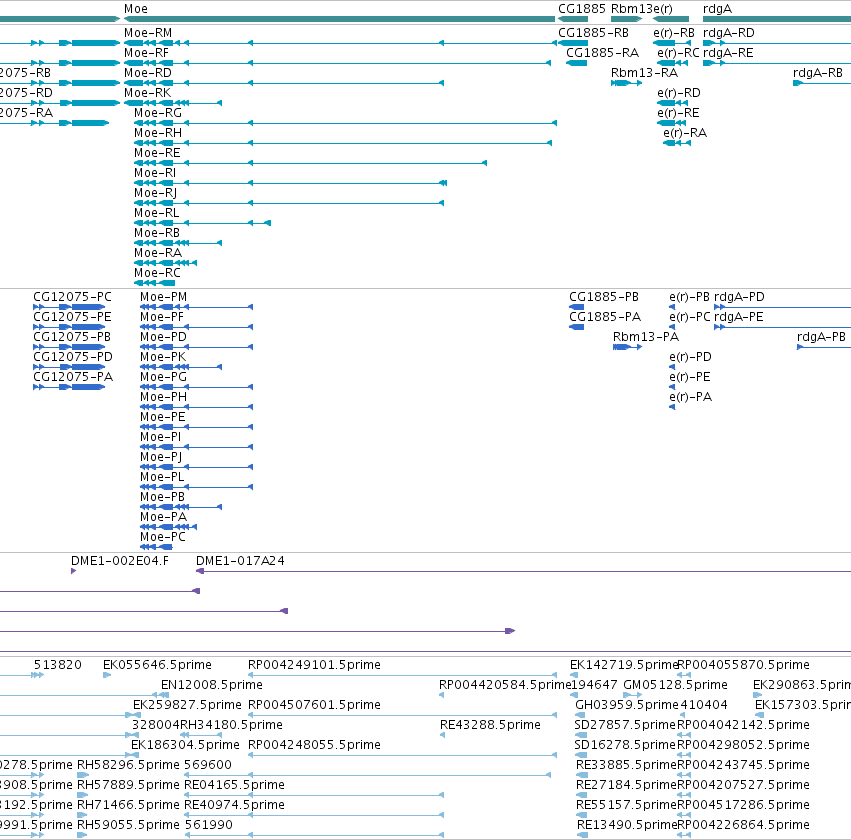Click the rdgA-RD transcript label
Screen dimensions: 851x840
(x=728, y=33)
